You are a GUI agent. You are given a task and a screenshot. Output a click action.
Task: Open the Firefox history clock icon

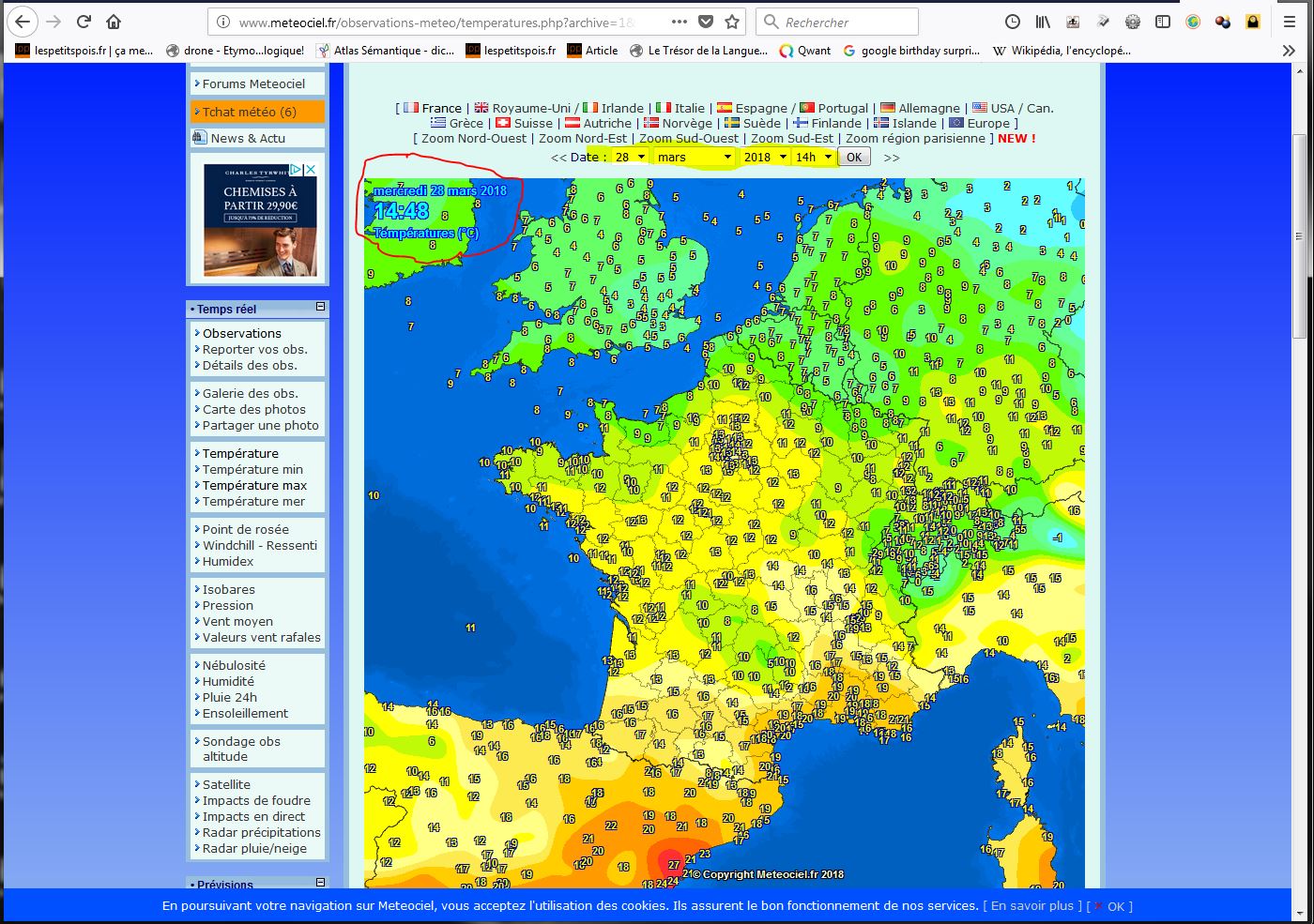click(1012, 22)
